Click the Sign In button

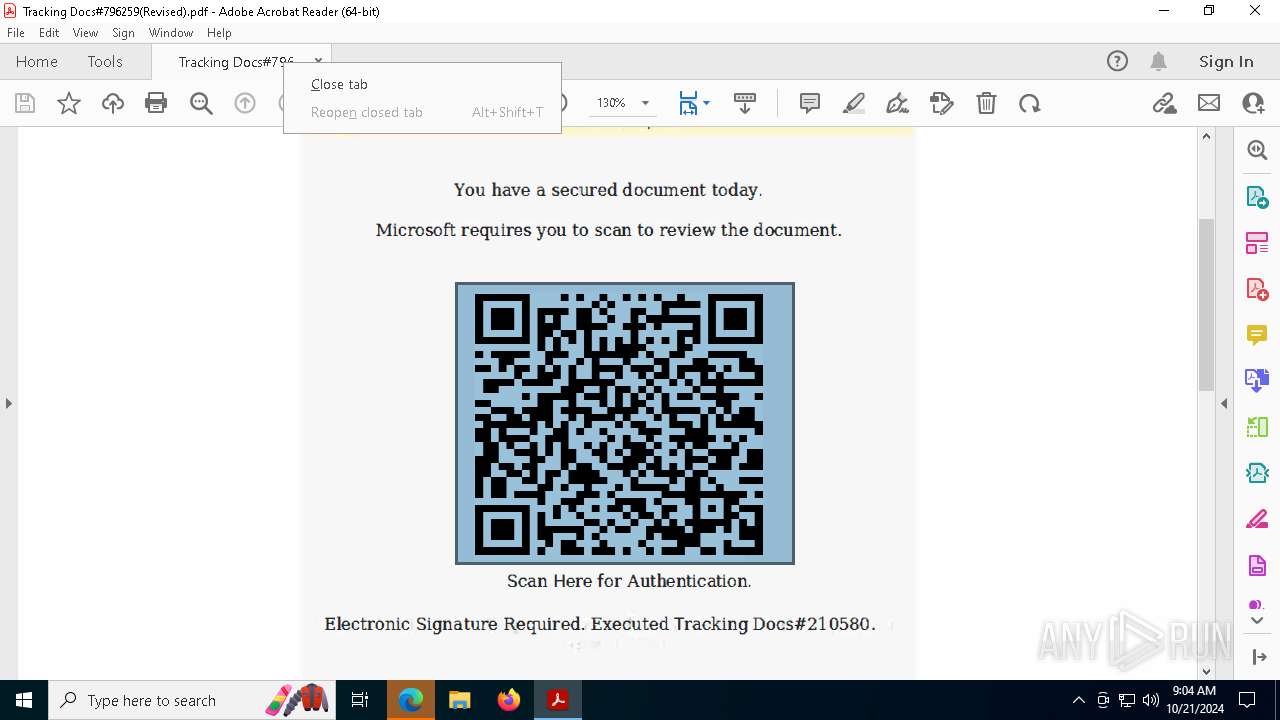tap(1226, 61)
